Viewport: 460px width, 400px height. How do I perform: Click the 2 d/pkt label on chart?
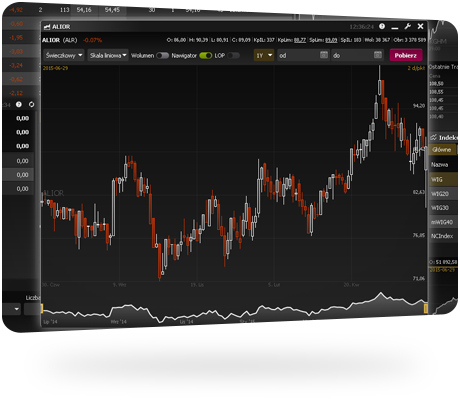point(416,68)
